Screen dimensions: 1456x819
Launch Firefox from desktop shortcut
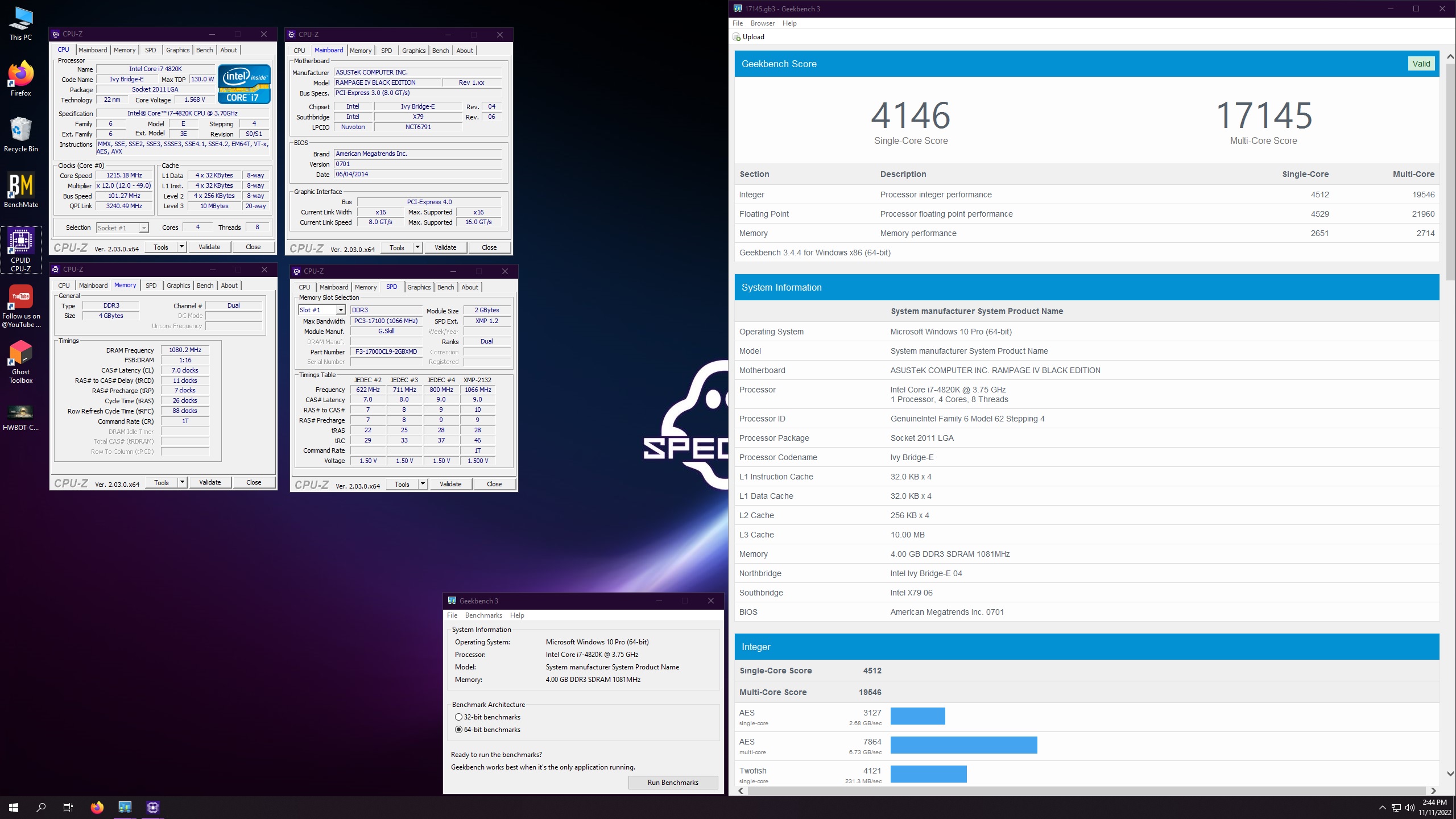[x=20, y=78]
